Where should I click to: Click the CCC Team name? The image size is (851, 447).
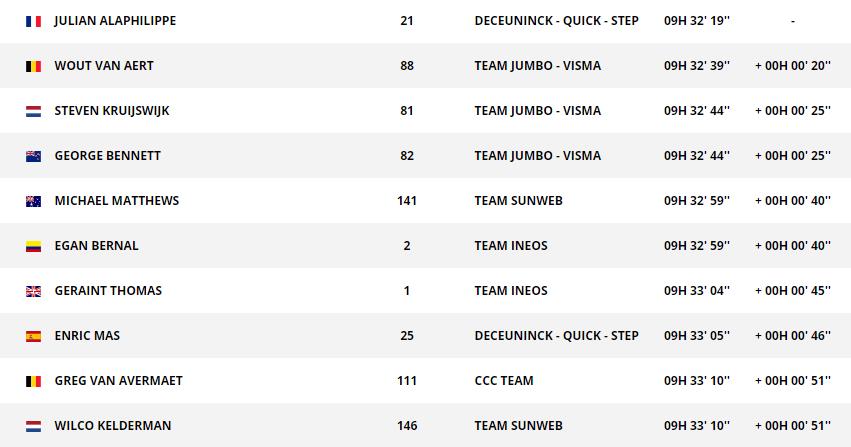coord(504,381)
